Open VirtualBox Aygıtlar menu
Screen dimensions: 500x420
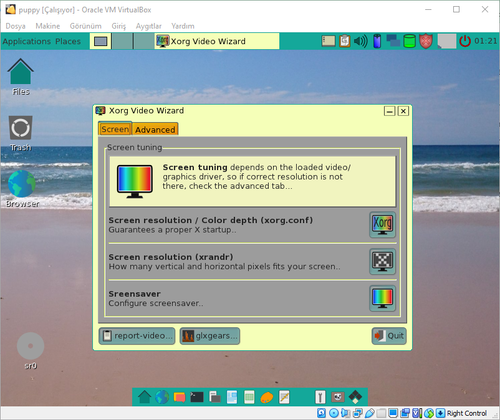pos(148,26)
